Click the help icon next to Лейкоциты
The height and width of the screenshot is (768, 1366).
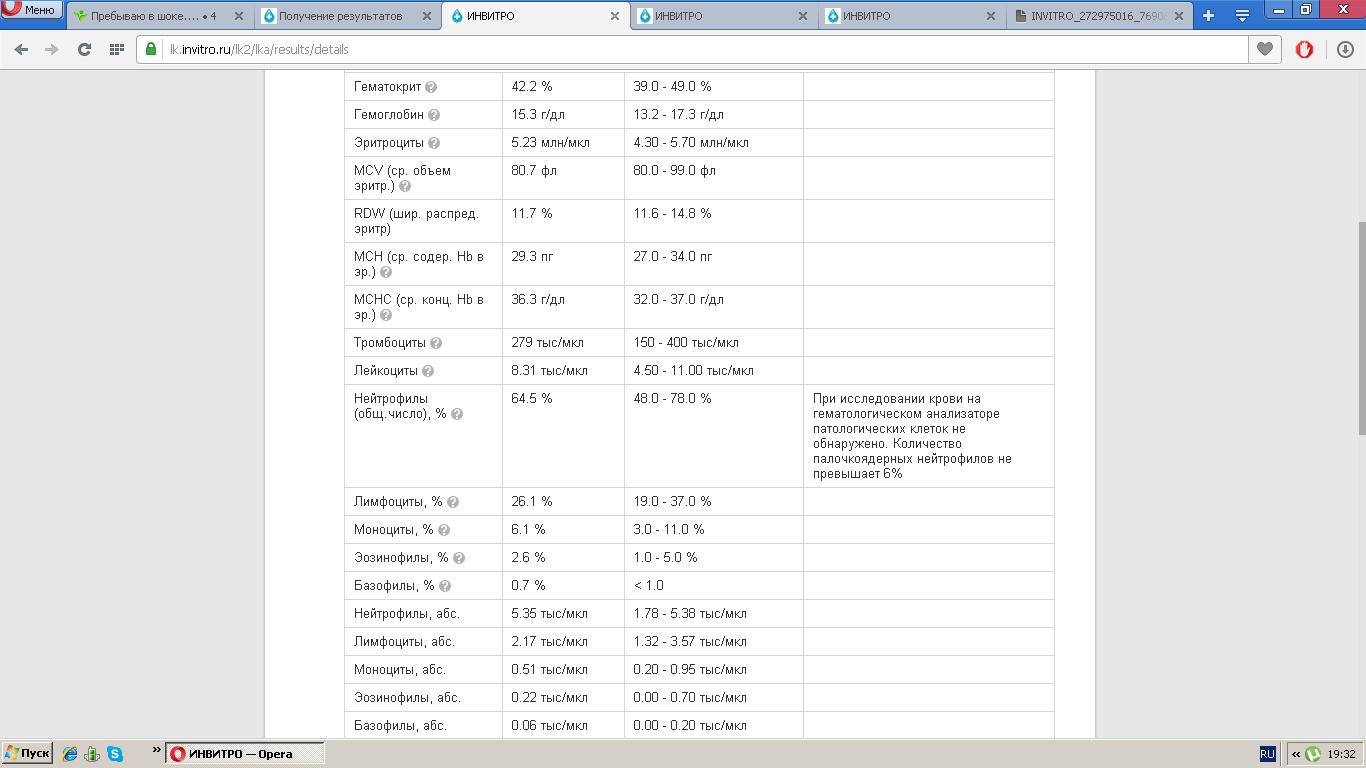(x=428, y=371)
